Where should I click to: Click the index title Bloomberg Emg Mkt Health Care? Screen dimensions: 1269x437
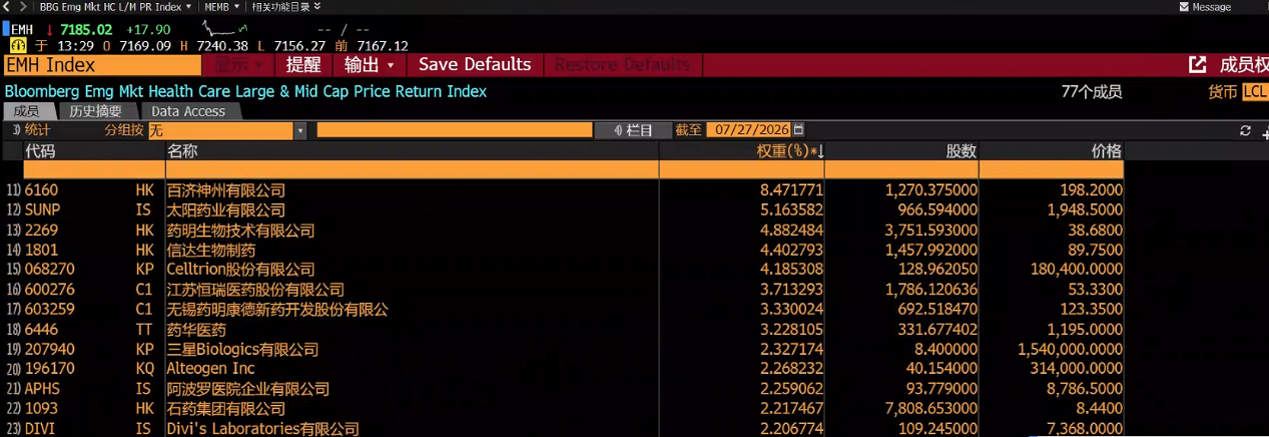tap(246, 92)
